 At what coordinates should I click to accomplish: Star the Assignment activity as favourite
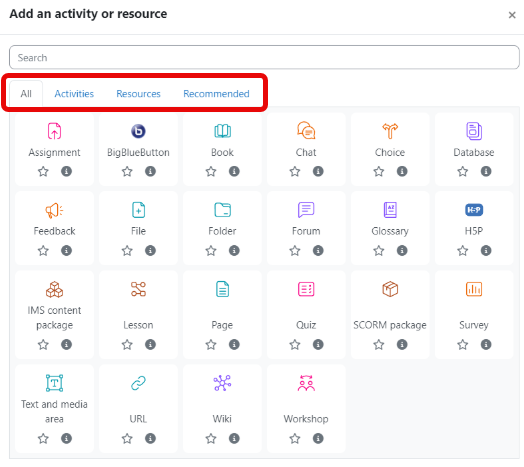coord(43,171)
